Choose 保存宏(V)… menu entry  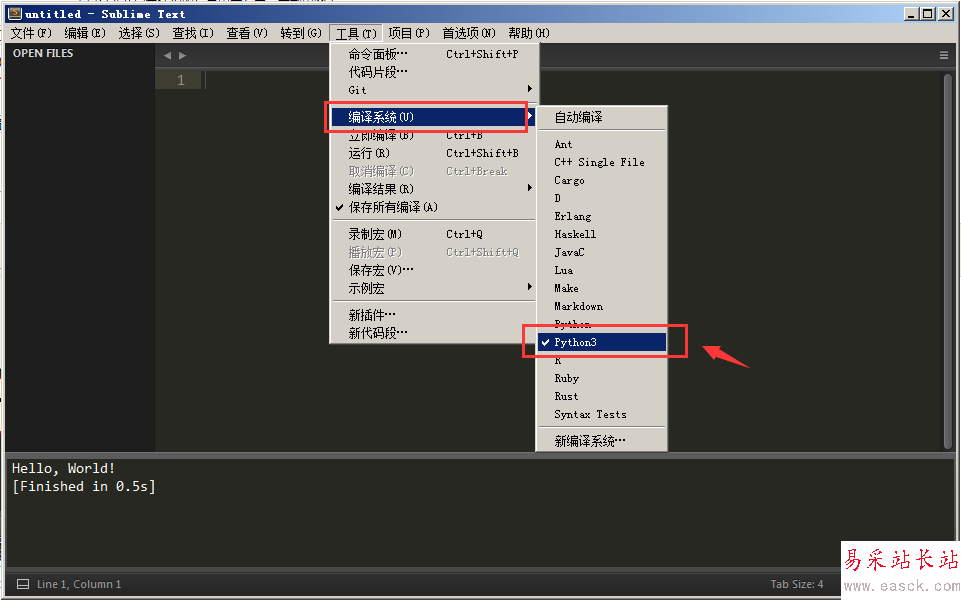(434, 270)
